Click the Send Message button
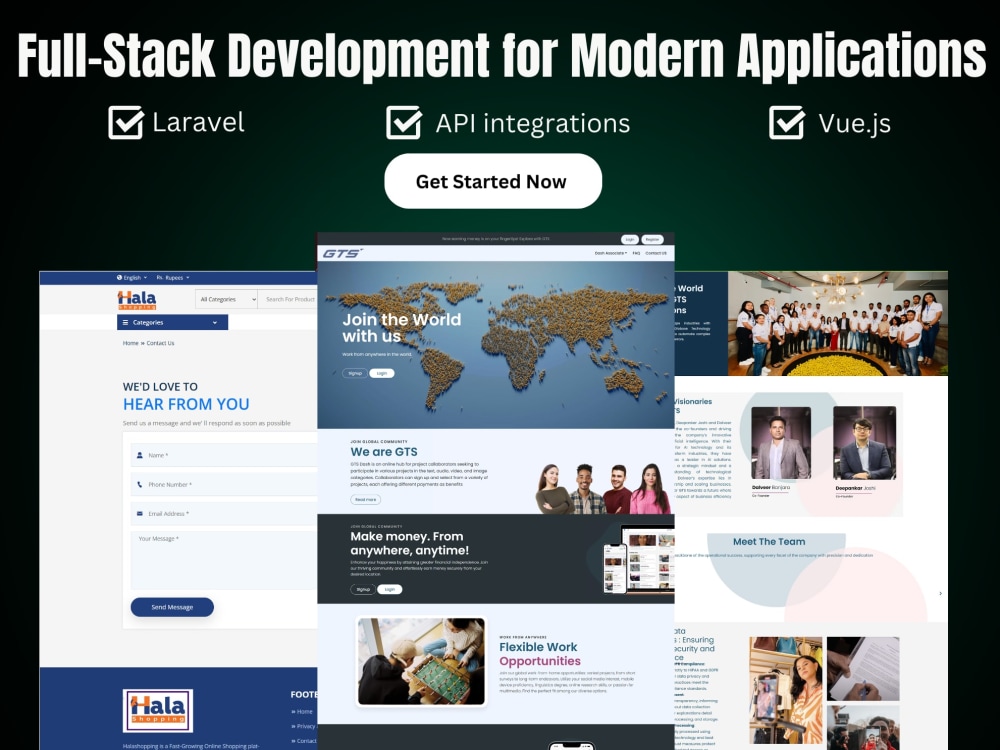 171,607
